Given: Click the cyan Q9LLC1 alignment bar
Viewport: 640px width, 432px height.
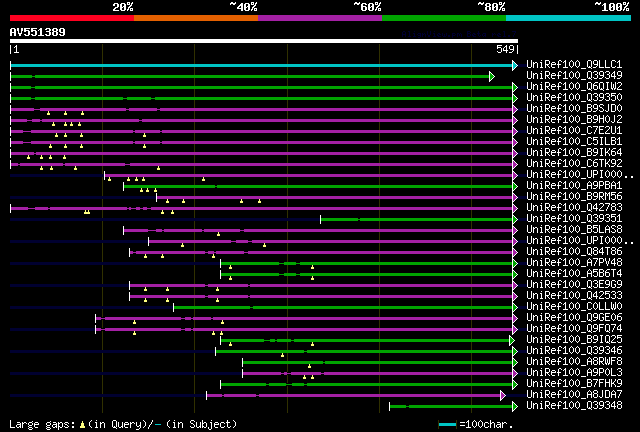Looking at the screenshot, I should click(261, 65).
